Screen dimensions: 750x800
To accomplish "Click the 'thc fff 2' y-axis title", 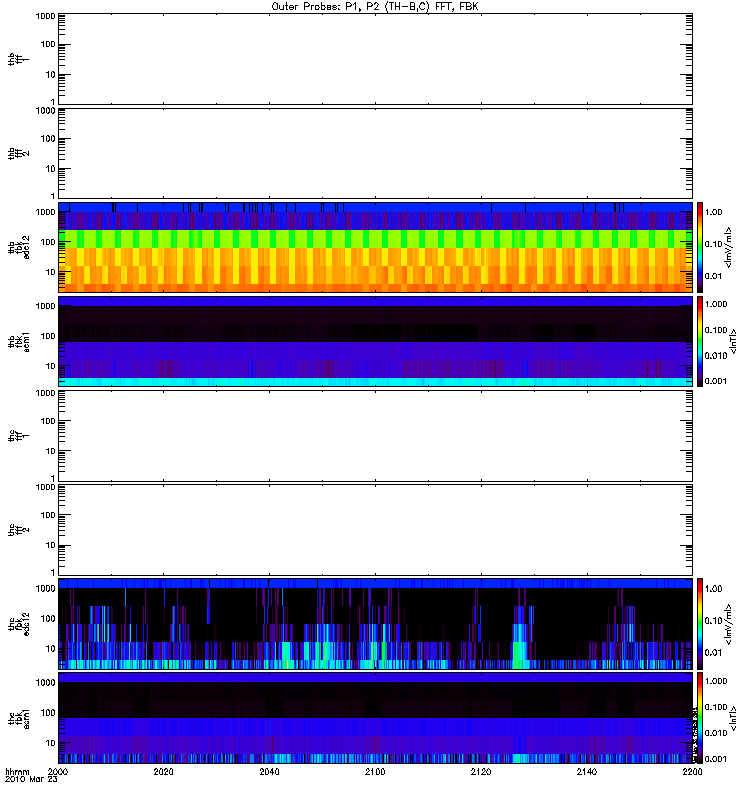I will click(x=19, y=530).
